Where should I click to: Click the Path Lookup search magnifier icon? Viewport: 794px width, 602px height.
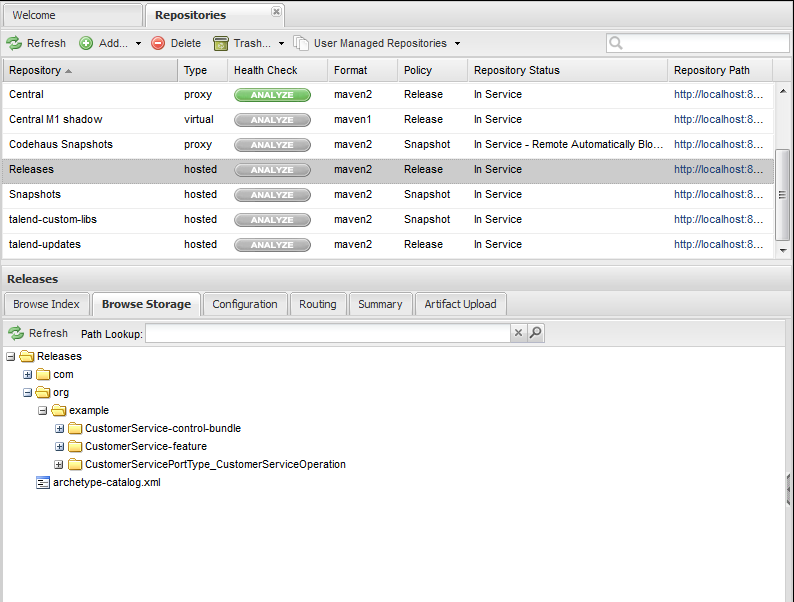click(536, 333)
